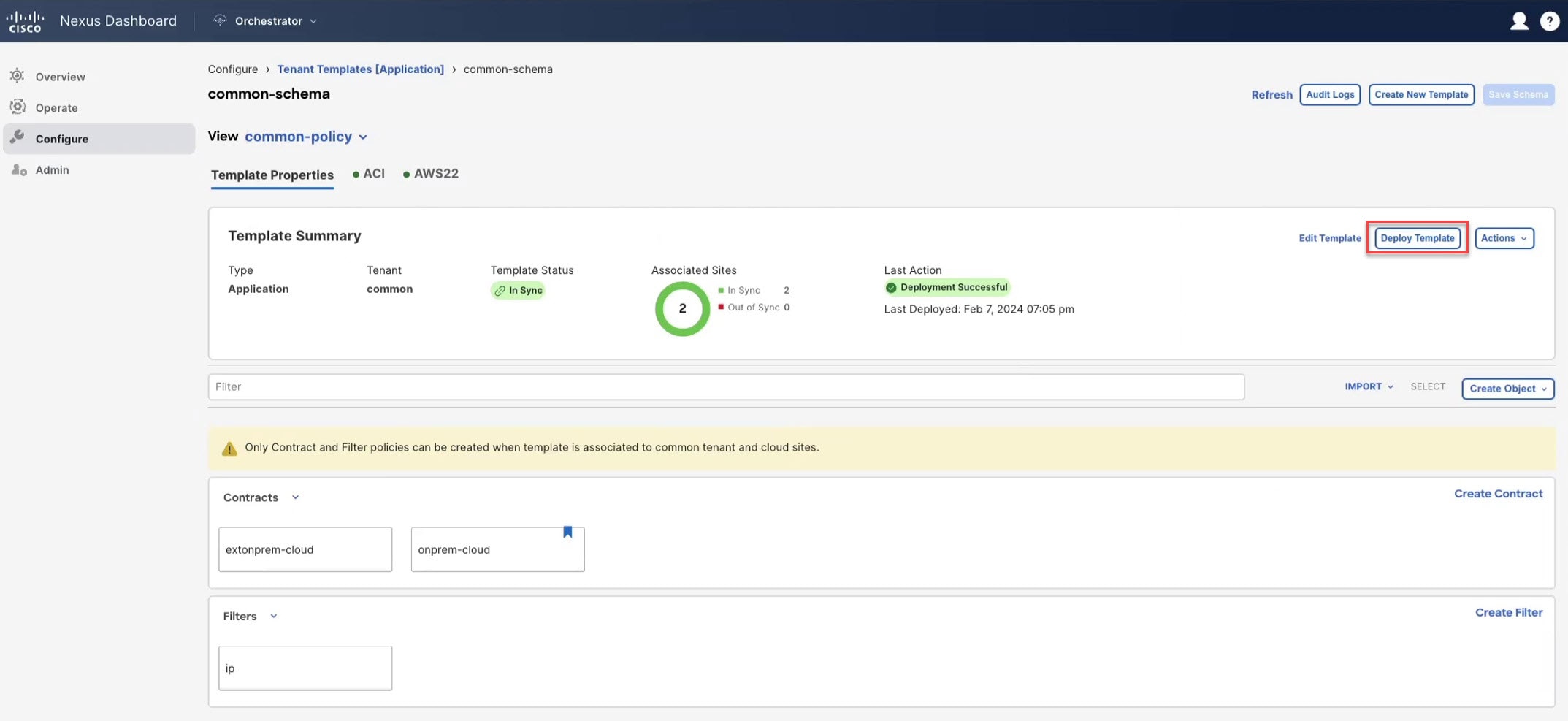Viewport: 1568px width, 721px height.
Task: Click Create New Template button
Action: [1421, 95]
